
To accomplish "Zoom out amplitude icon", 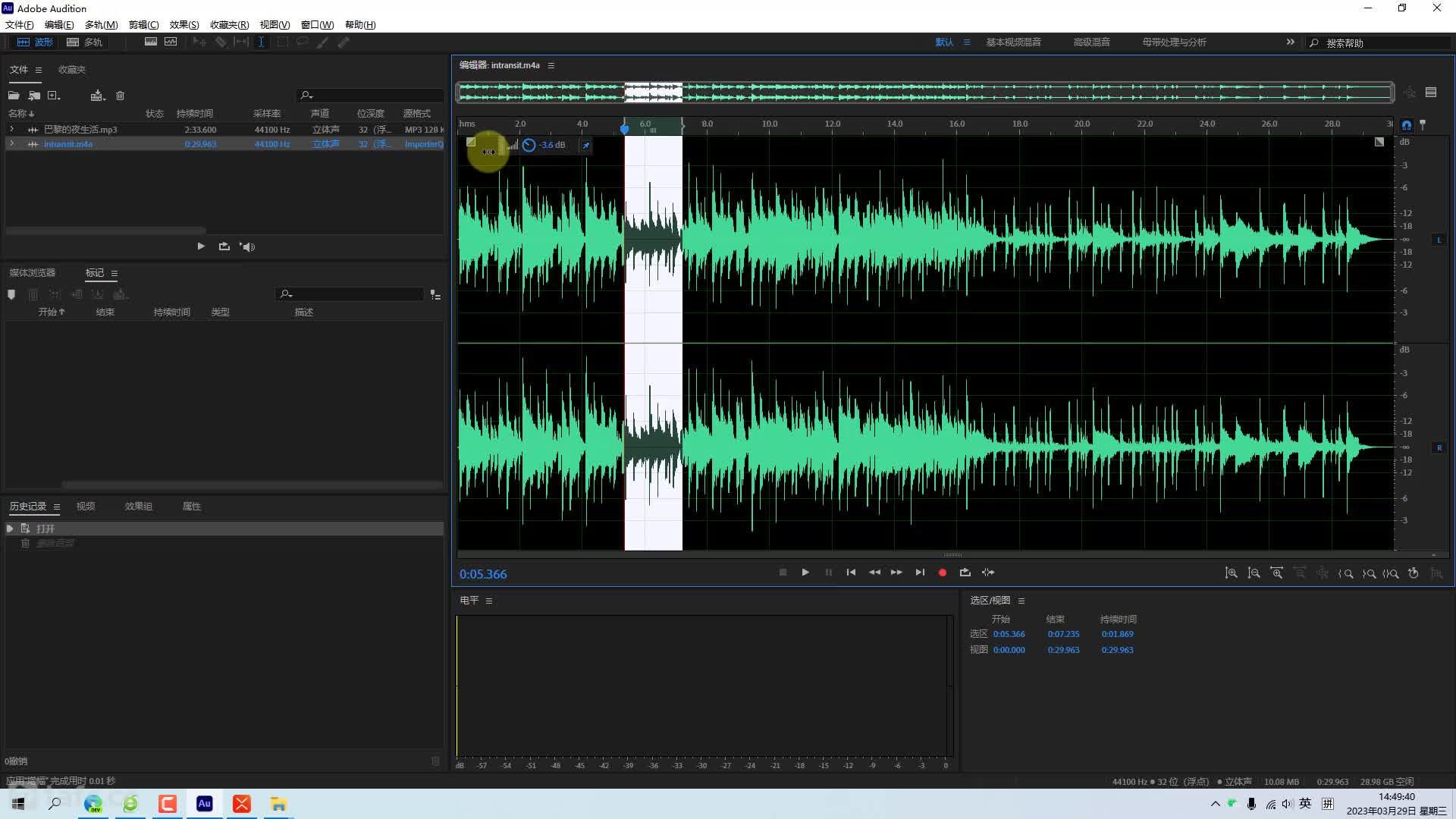I will click(1254, 573).
